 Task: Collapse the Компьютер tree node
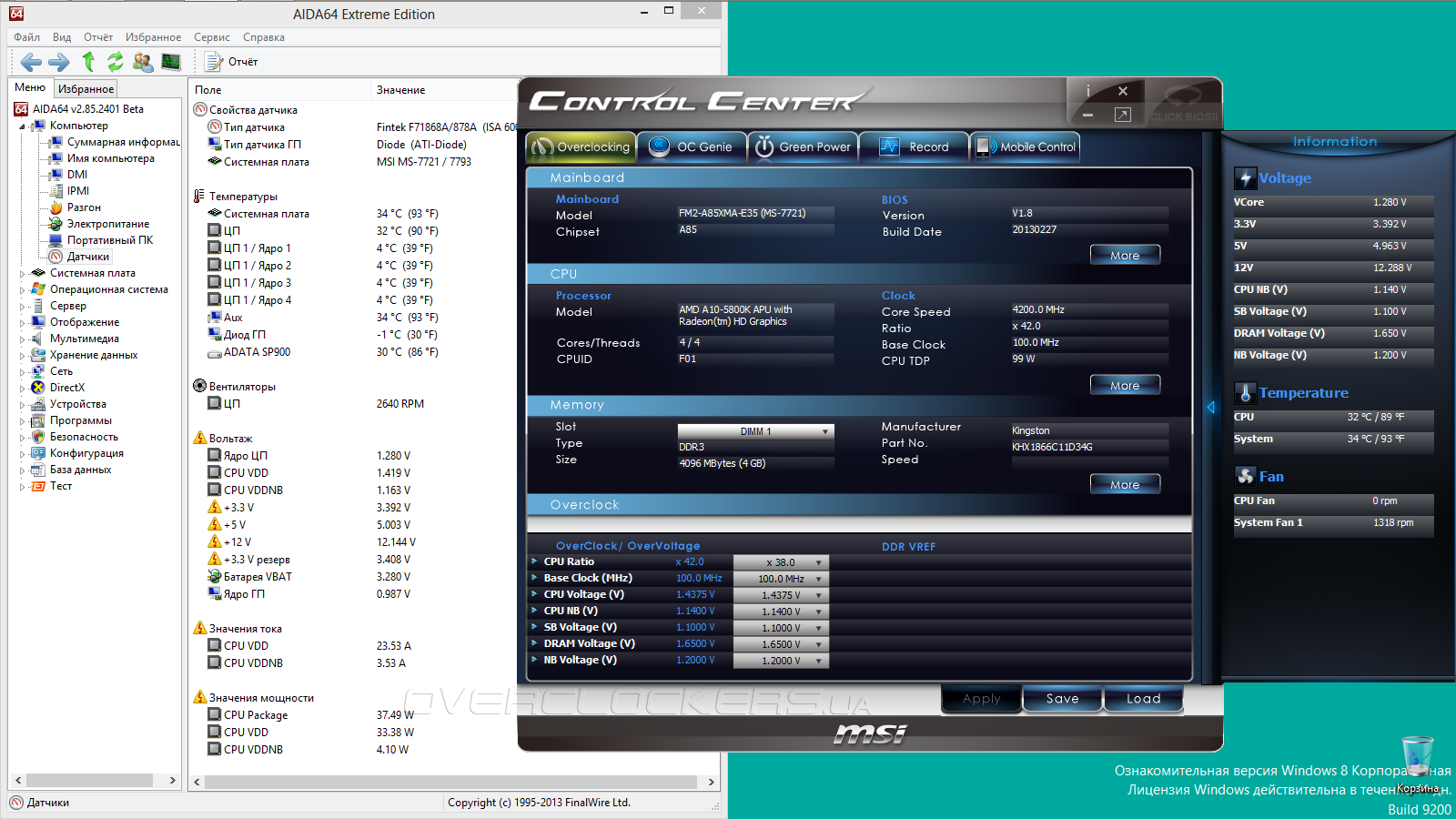tap(22, 126)
